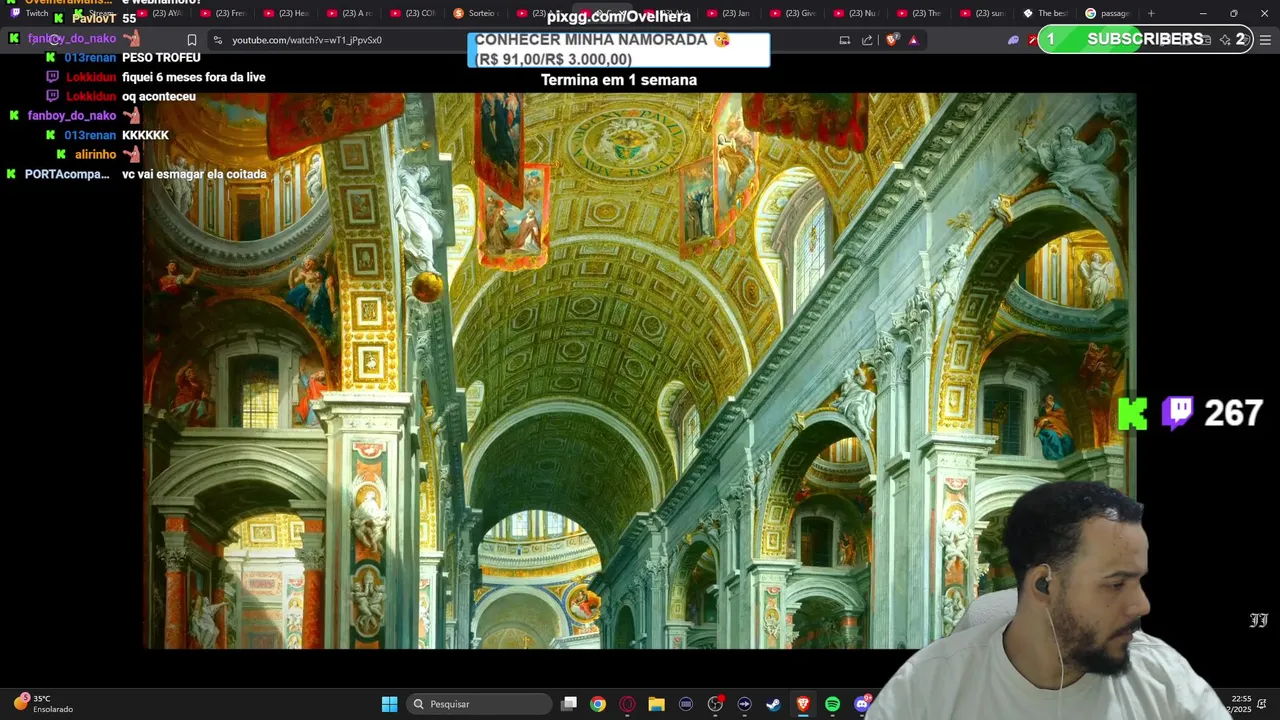Click chat message 'vc vai esmagar ela coitada'
The height and width of the screenshot is (720, 1280).
tap(194, 174)
